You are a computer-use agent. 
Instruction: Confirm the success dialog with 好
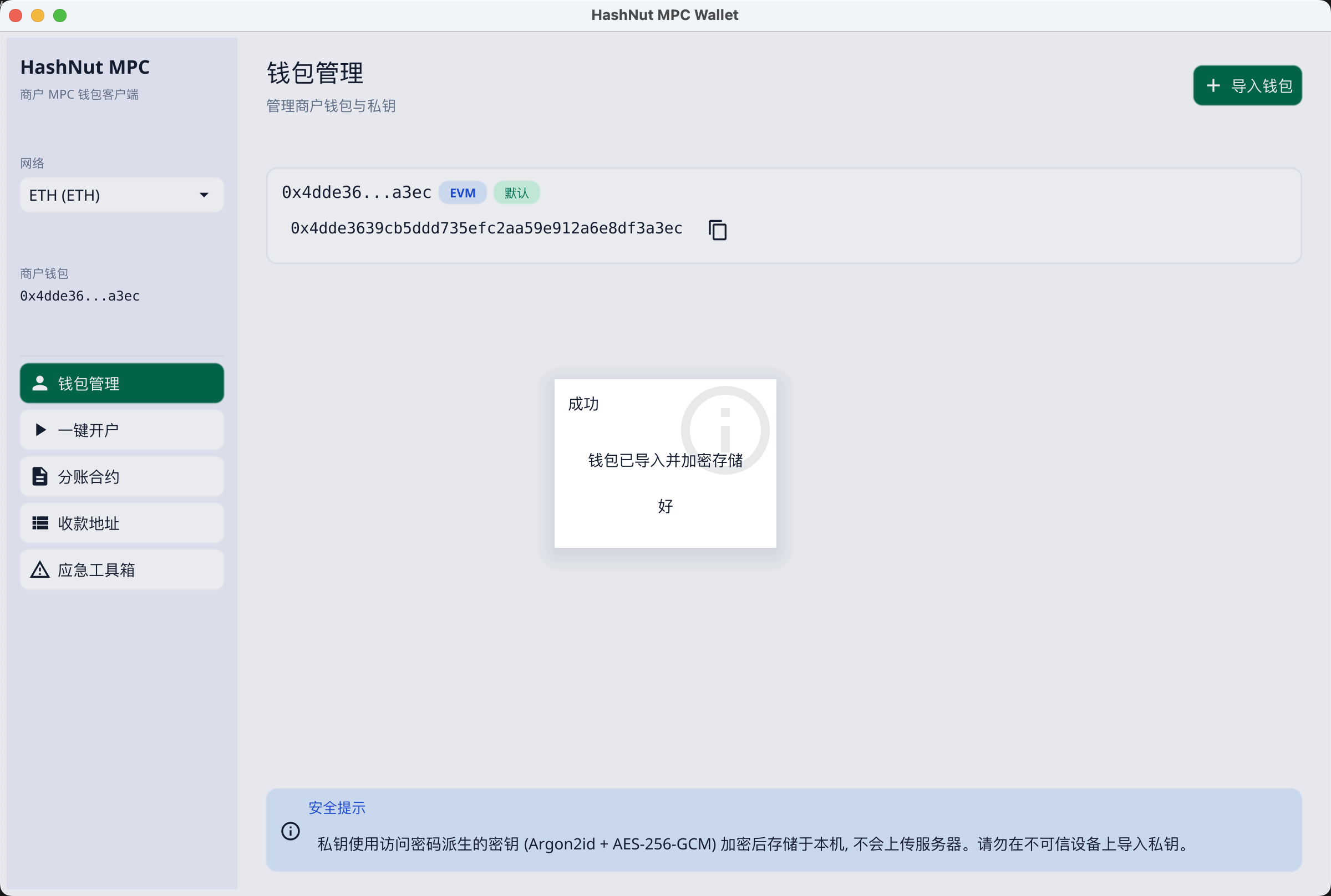(x=665, y=506)
